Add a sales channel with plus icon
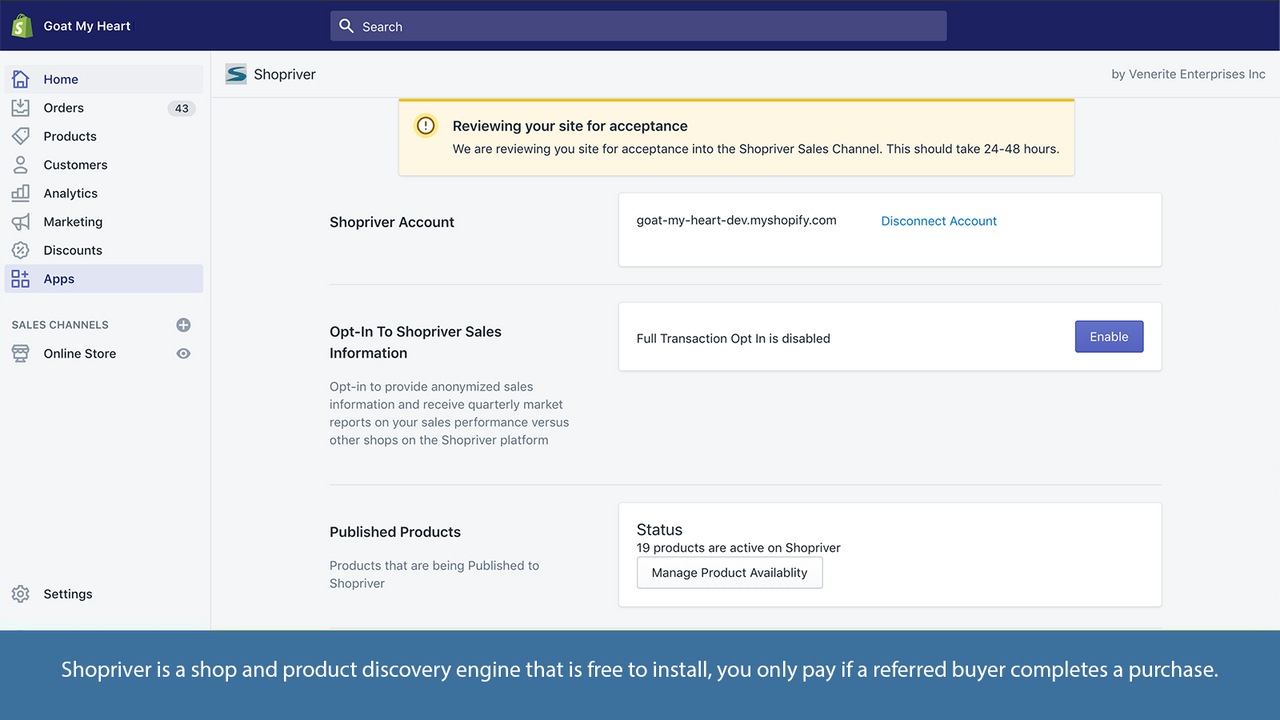 pos(183,325)
